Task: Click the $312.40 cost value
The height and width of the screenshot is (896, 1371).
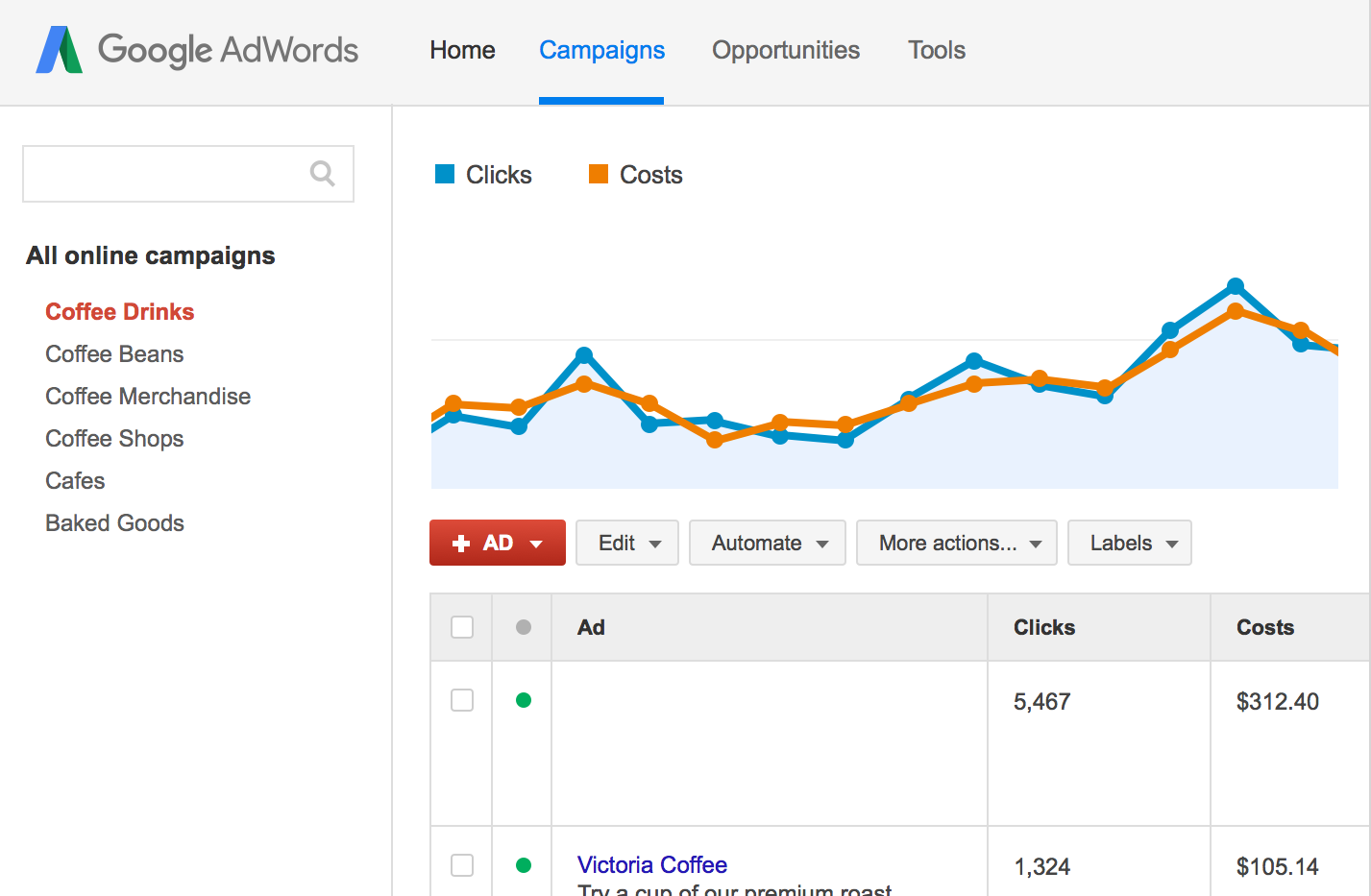Action: pos(1278,702)
